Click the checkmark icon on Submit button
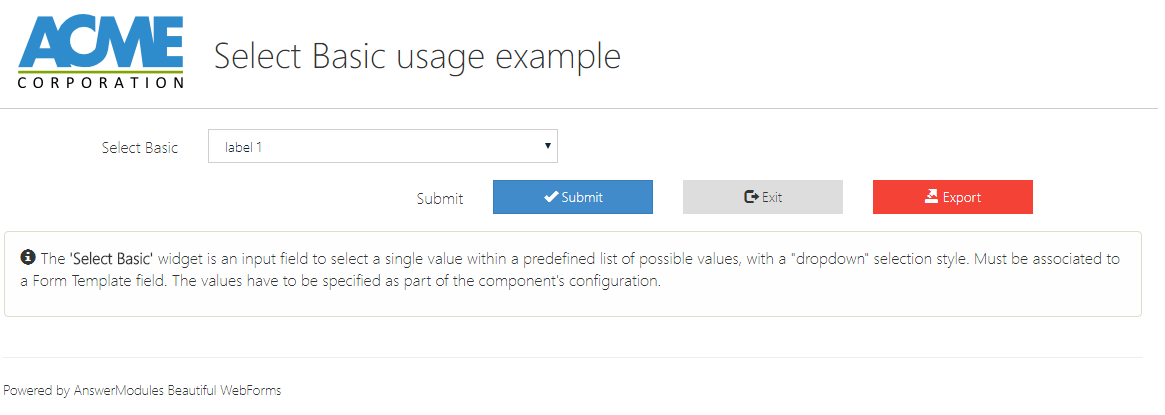This screenshot has height=415, width=1165. (551, 197)
